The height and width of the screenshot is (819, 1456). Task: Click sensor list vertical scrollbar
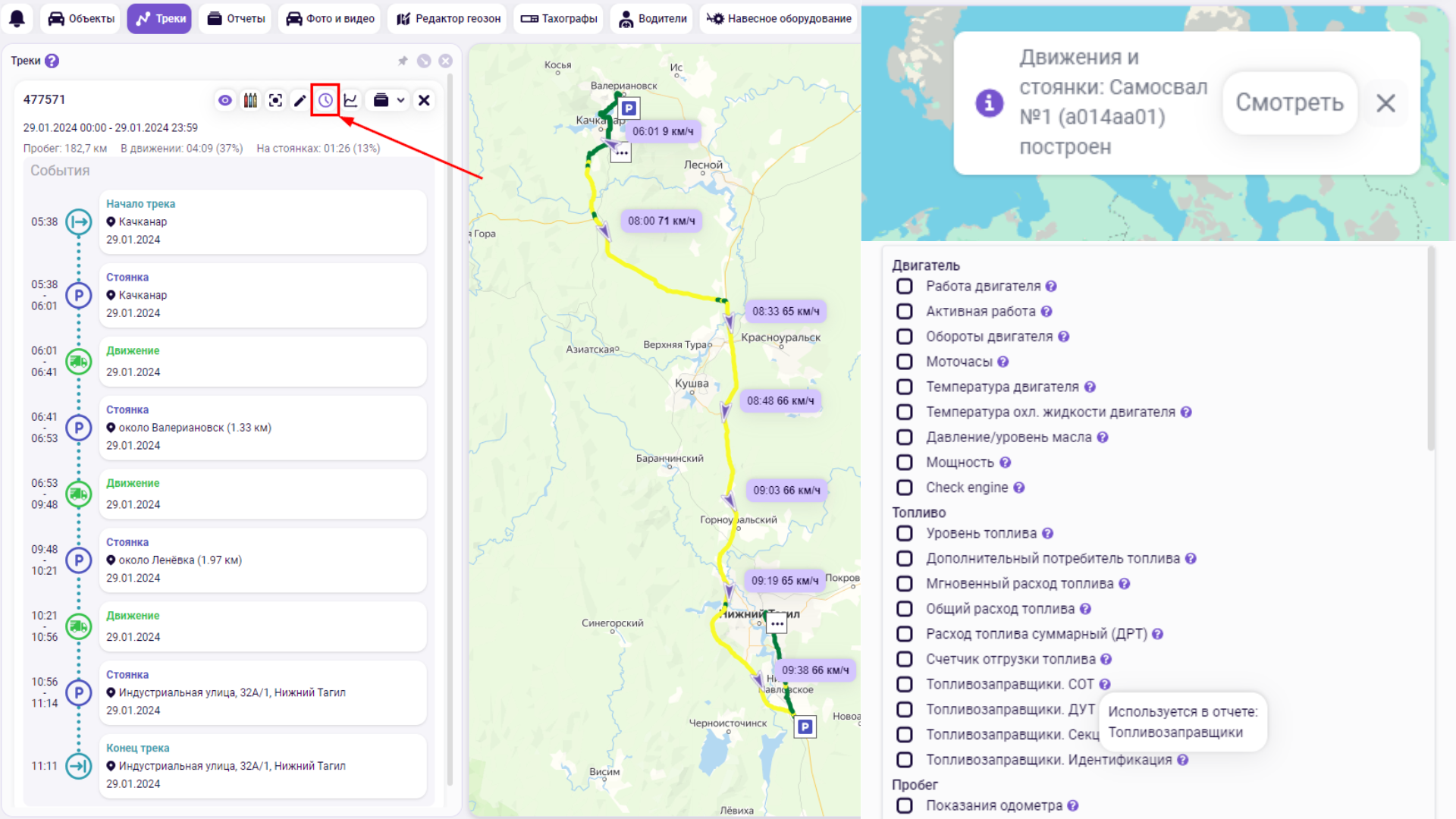pyautogui.click(x=1431, y=349)
